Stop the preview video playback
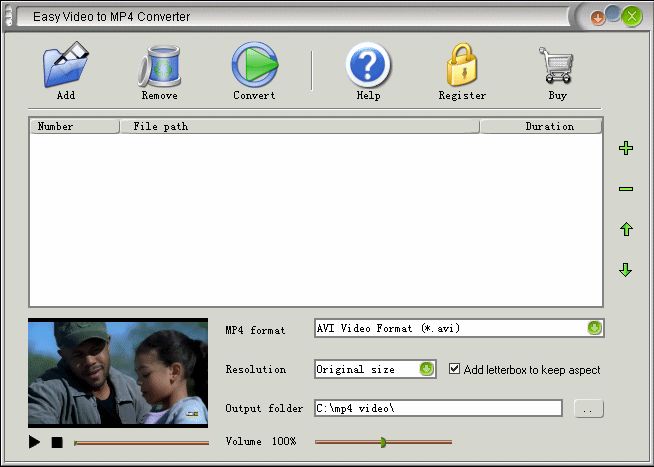Viewport: 654px width, 467px height. click(x=57, y=442)
